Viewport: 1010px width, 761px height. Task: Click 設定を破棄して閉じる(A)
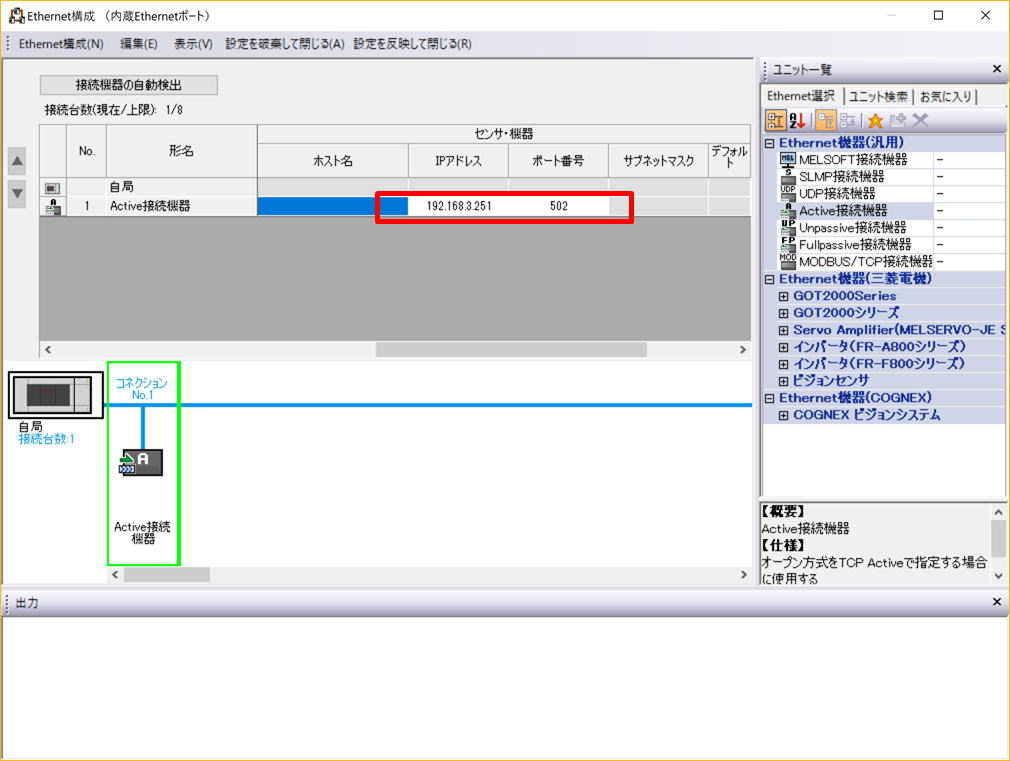285,44
